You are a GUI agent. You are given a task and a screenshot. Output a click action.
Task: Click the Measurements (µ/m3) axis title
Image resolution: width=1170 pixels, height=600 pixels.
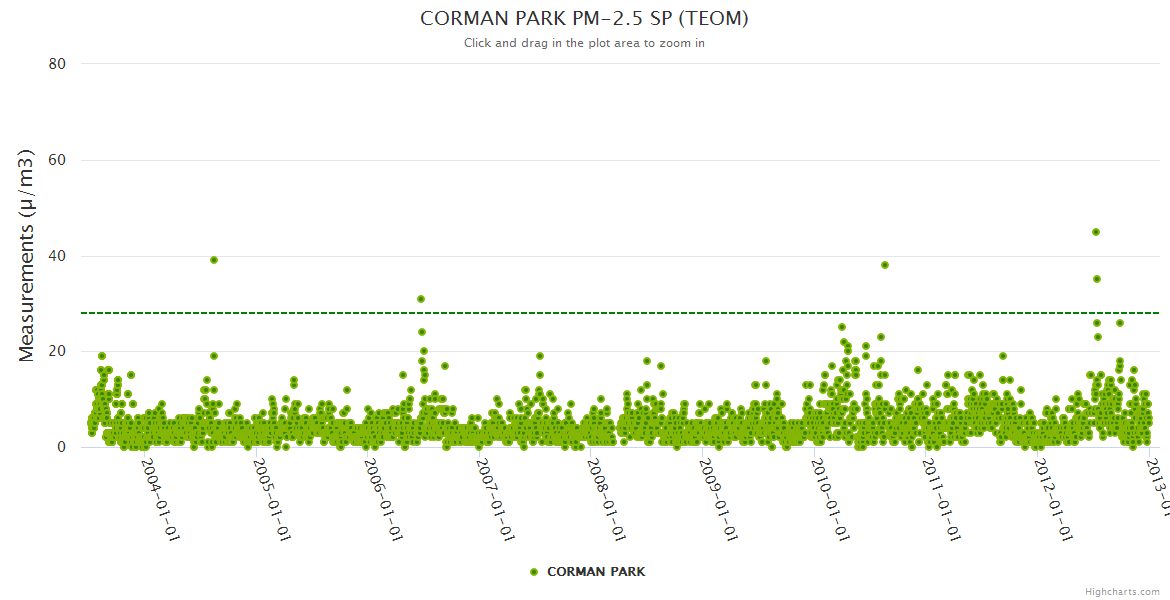pyautogui.click(x=27, y=255)
